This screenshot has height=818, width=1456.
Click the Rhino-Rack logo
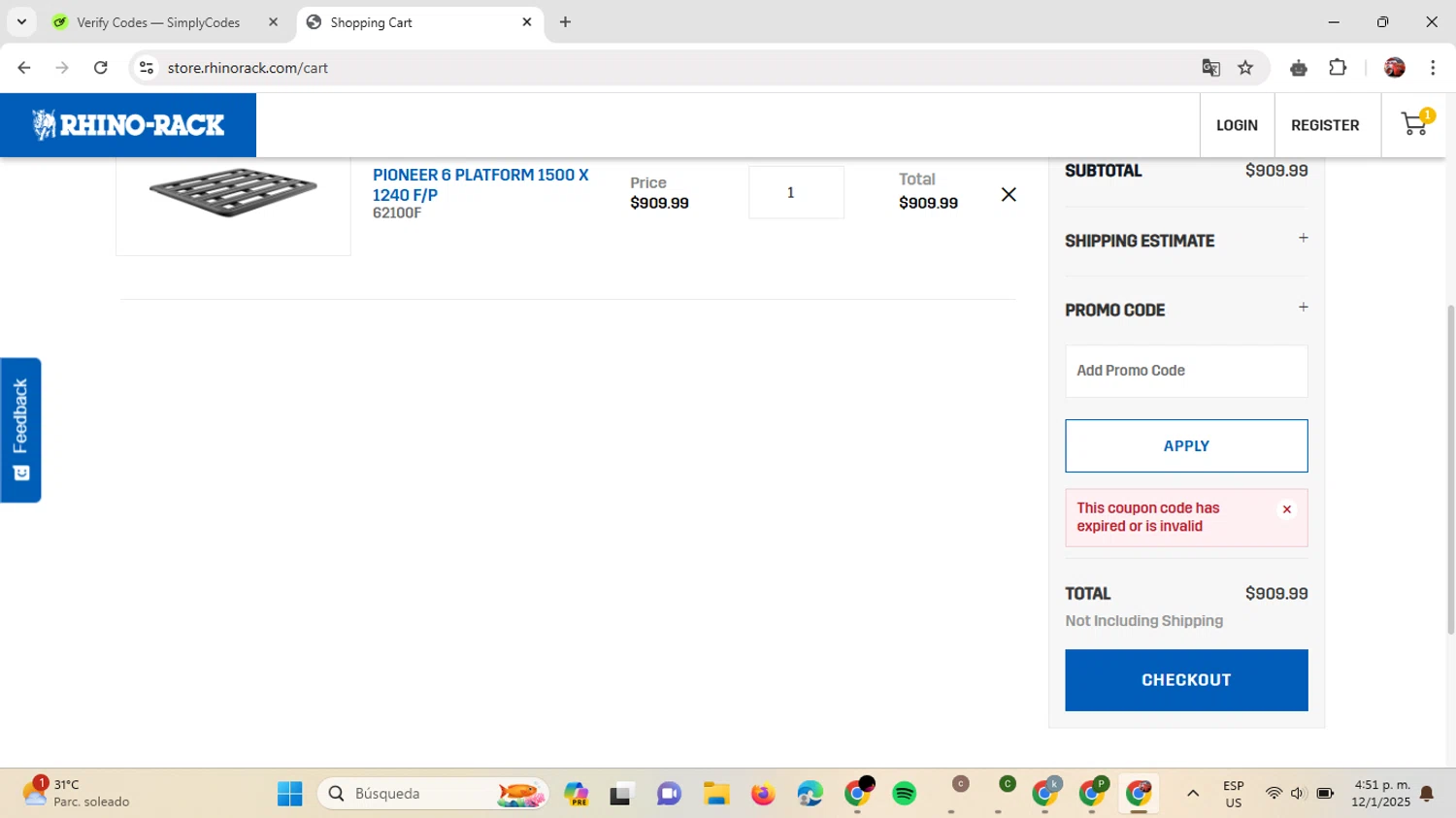point(128,125)
